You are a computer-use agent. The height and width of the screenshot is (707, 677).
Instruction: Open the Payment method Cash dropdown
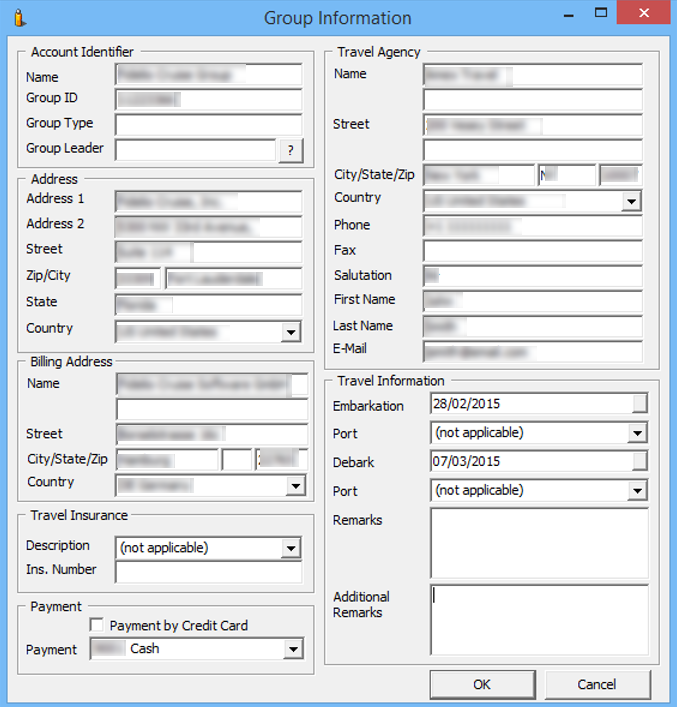(x=293, y=649)
